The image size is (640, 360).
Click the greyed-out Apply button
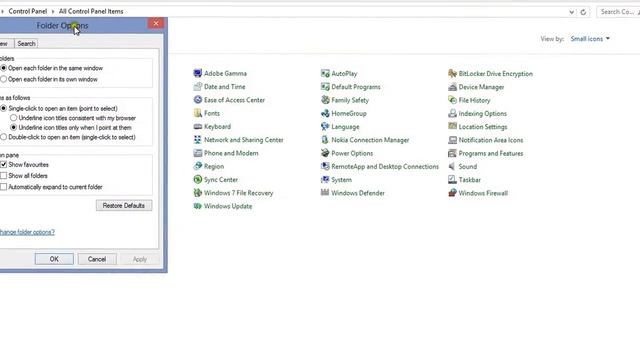(x=140, y=259)
